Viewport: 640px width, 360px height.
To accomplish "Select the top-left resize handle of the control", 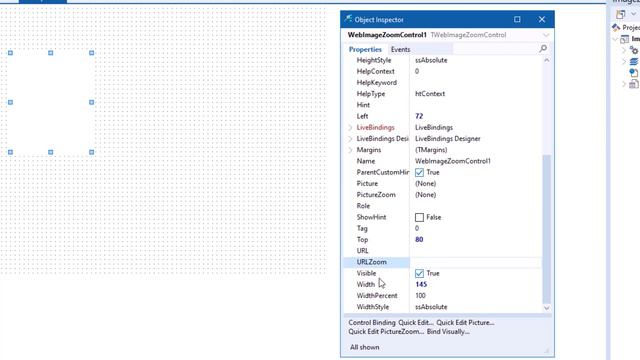I will click(10, 53).
